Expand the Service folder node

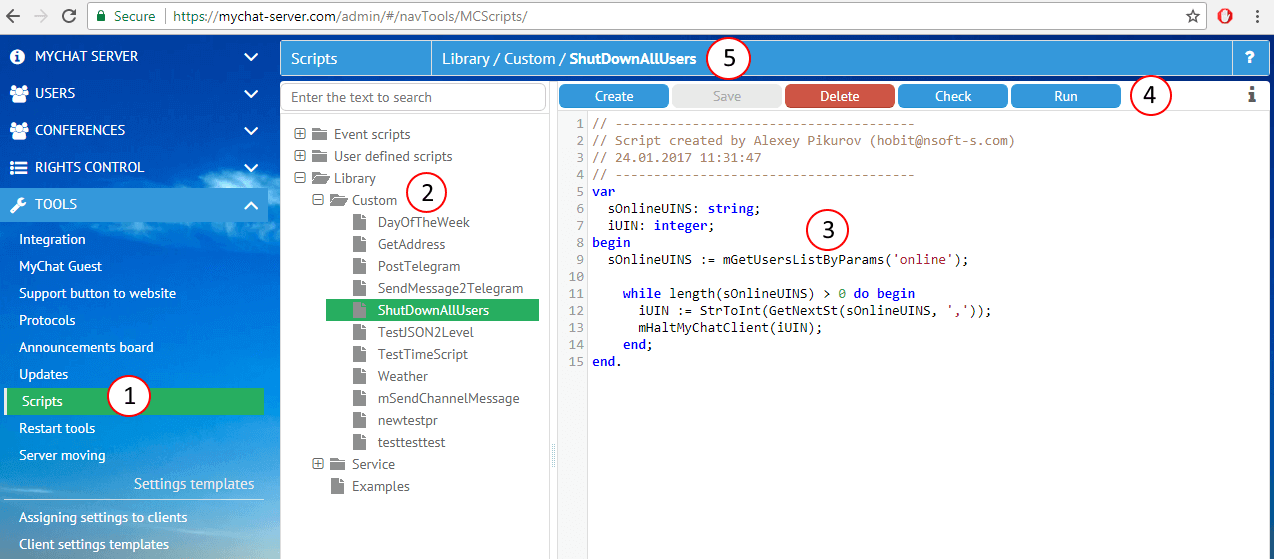pos(318,464)
